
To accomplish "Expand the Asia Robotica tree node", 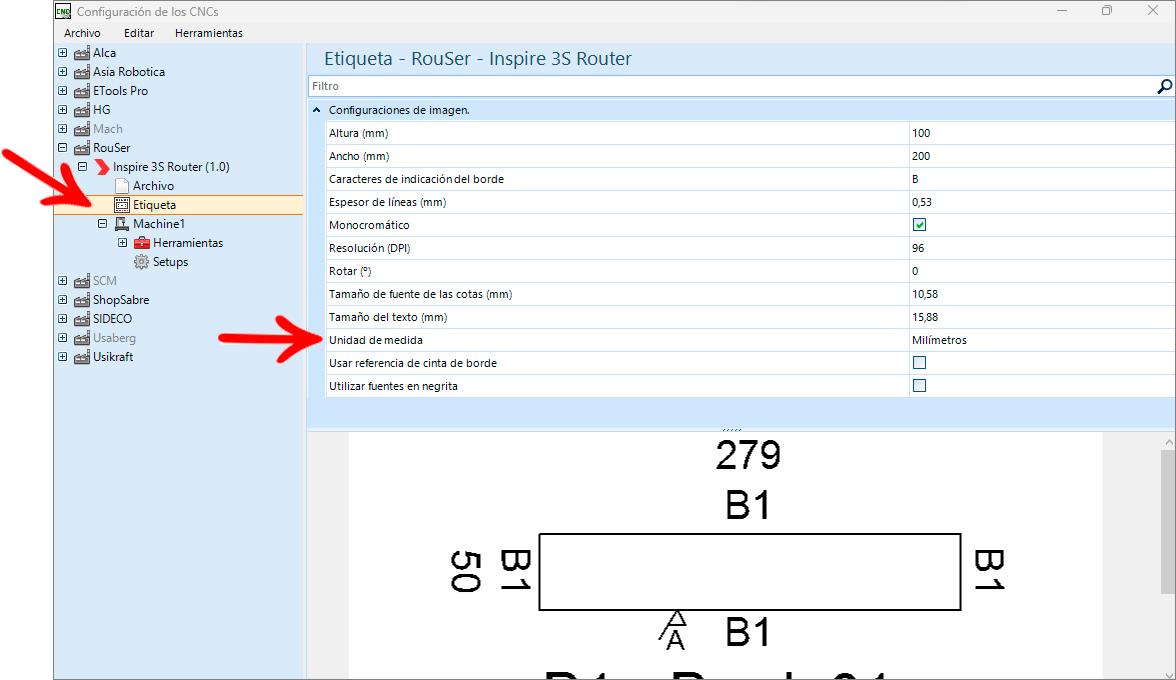I will 62,72.
